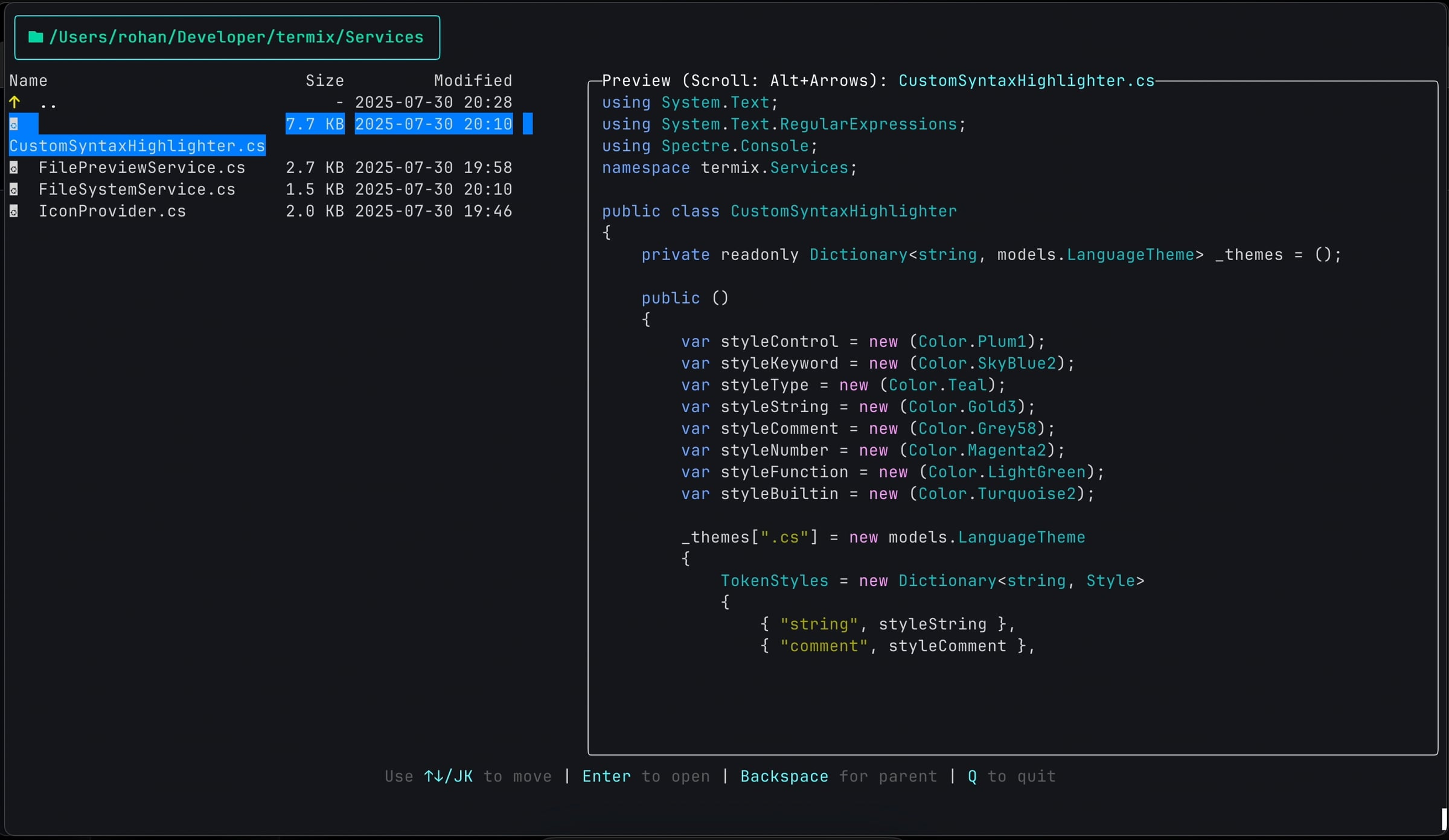
Task: Click the Modified column header
Action: (x=473, y=81)
